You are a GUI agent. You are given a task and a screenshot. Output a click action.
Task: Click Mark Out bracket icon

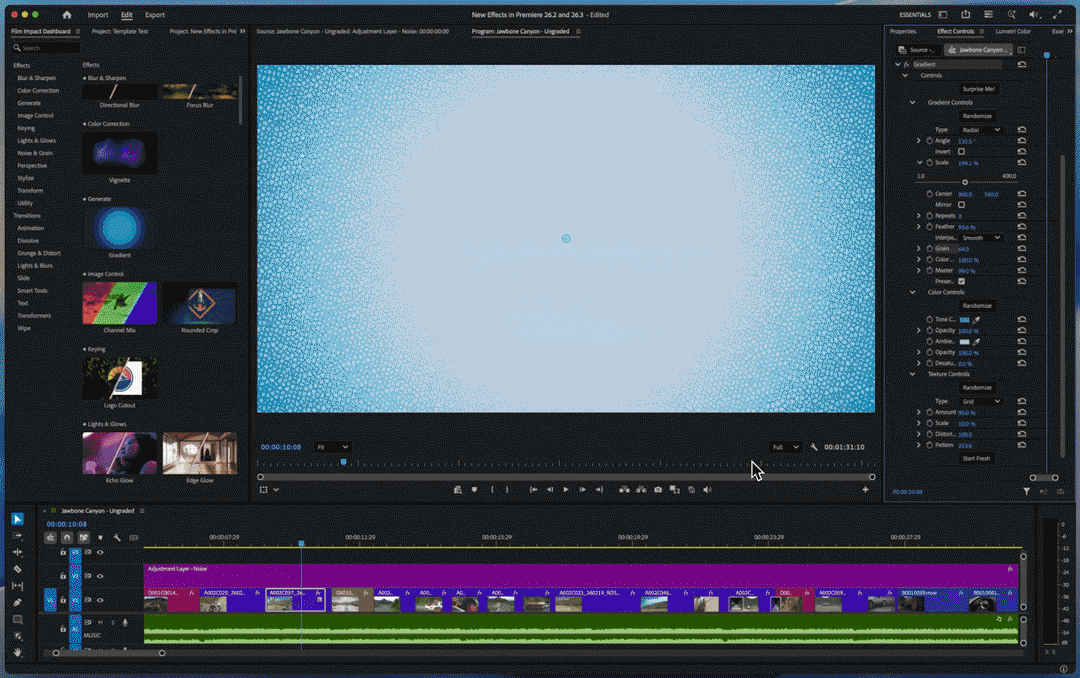click(507, 489)
